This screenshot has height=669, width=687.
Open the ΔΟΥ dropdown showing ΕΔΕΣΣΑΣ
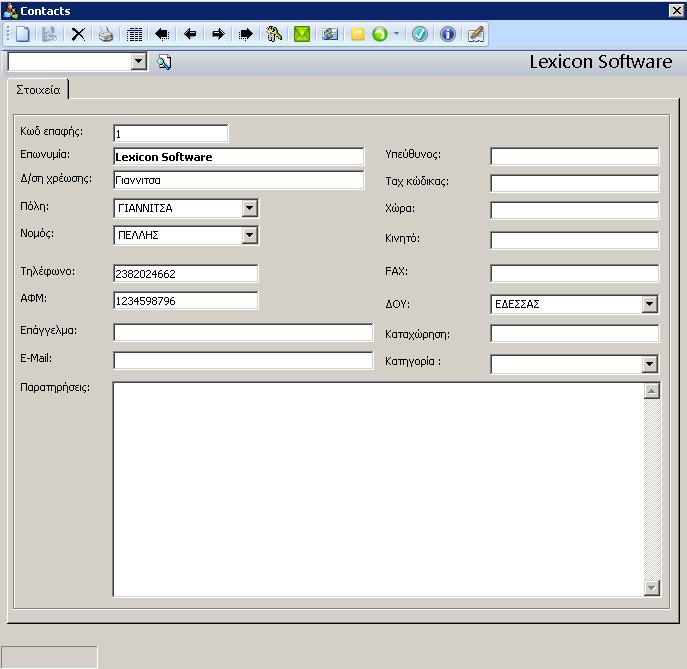(649, 304)
